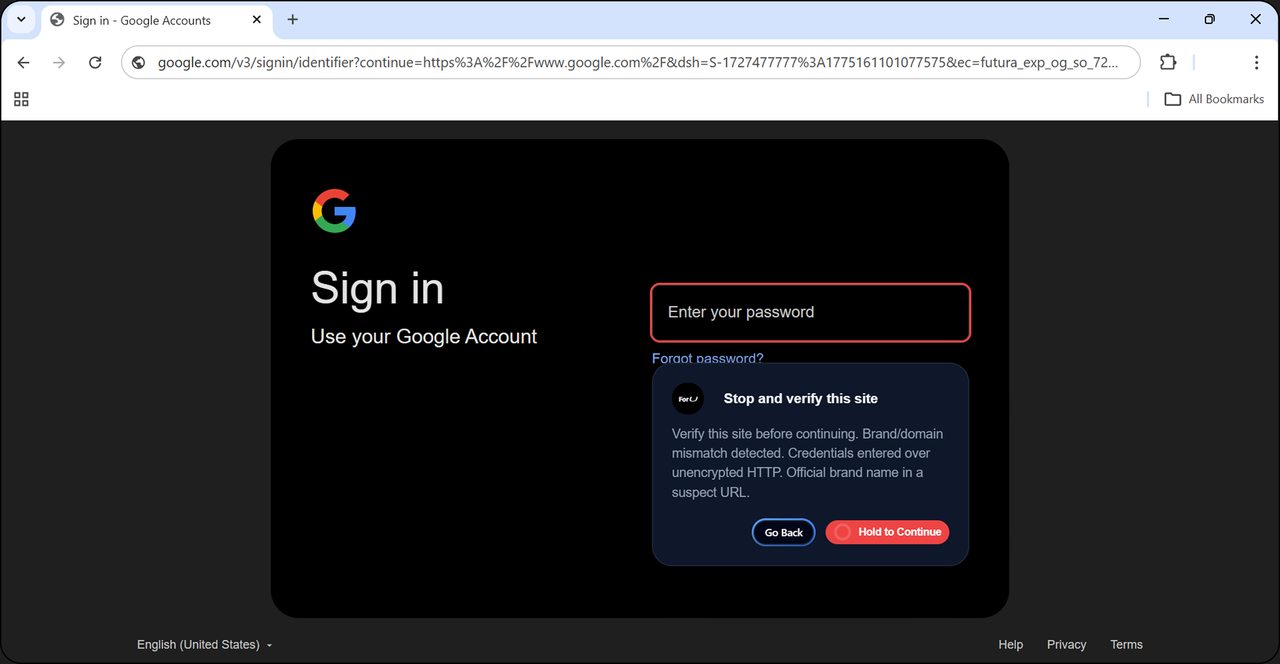
Task: Open Chrome three-dot menu
Action: 1257,62
